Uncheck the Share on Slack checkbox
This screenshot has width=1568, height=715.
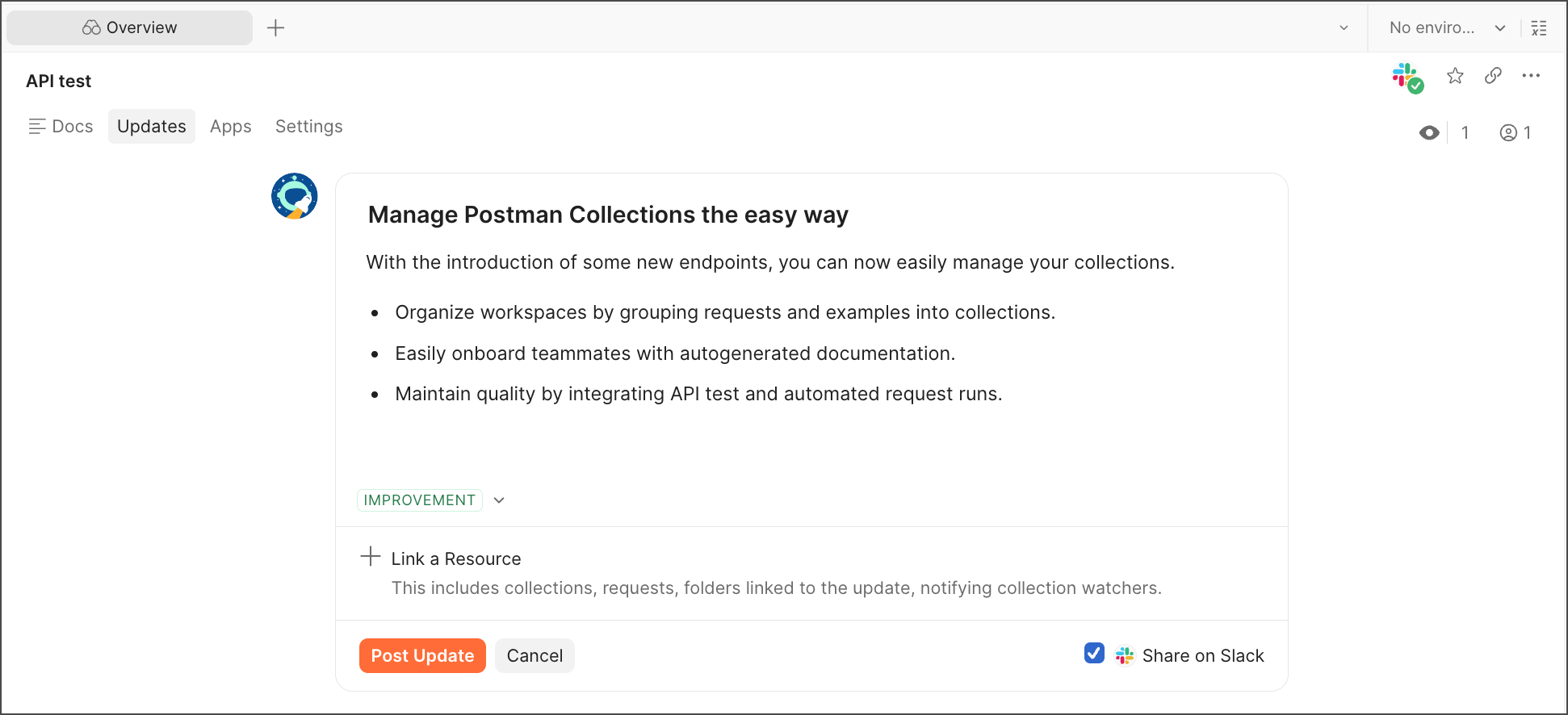point(1094,654)
